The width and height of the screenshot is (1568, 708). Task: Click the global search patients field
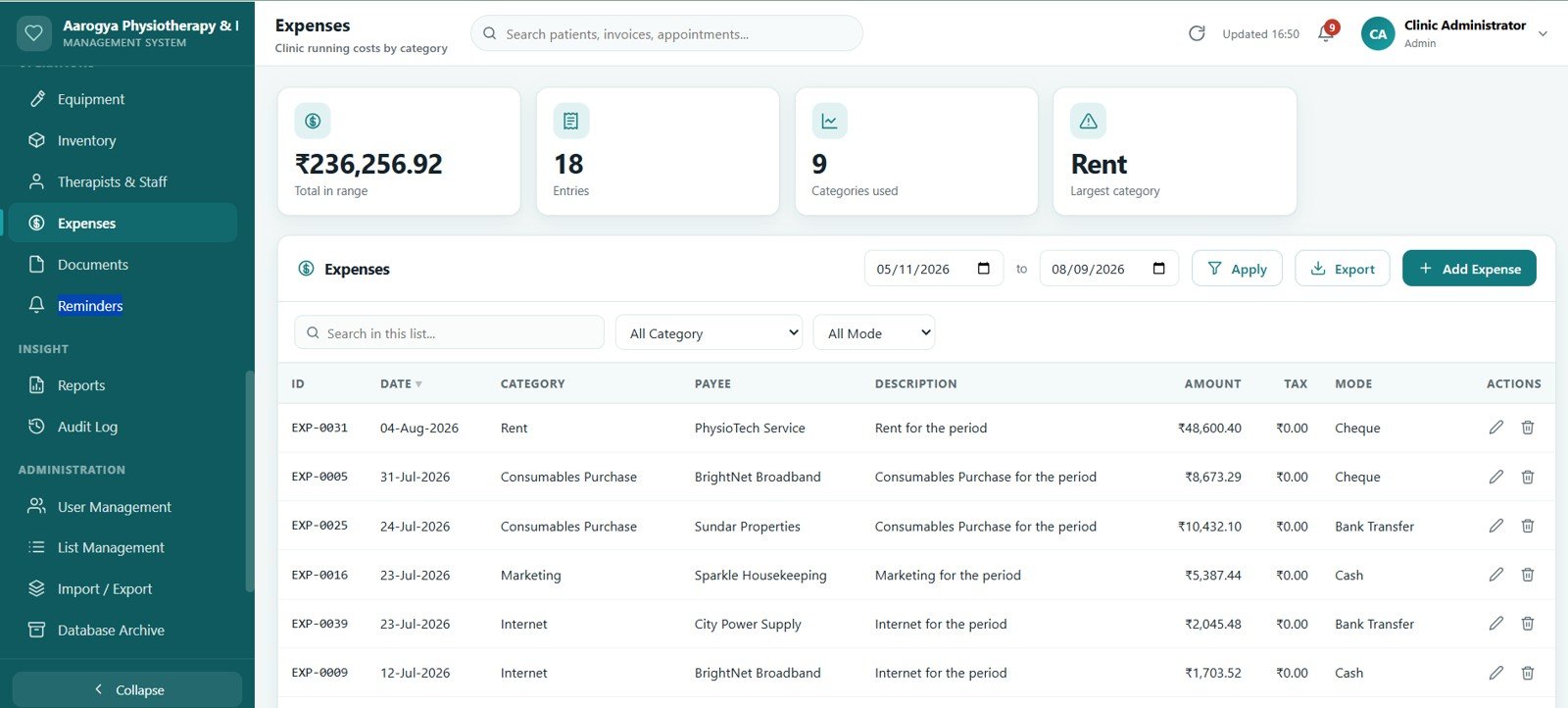pyautogui.click(x=666, y=33)
